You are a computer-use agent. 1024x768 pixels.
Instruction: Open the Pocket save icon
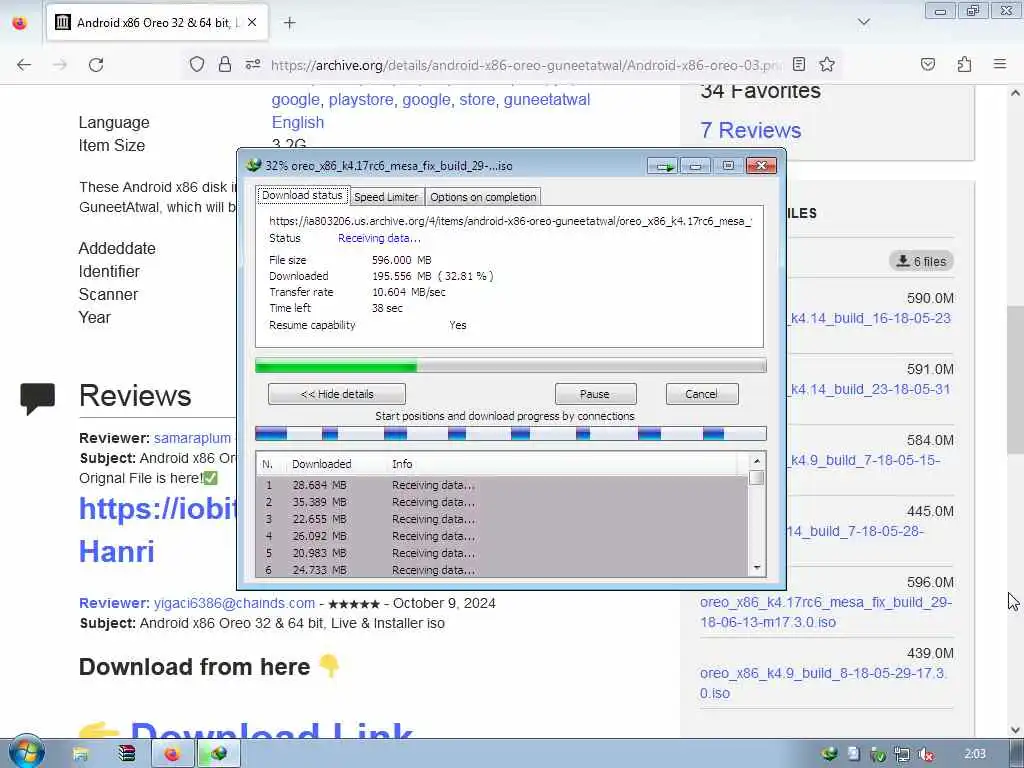[927, 64]
